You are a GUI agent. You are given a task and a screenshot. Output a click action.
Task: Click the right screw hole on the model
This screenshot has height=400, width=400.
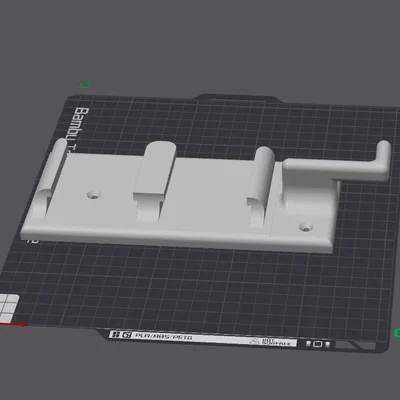(306, 228)
